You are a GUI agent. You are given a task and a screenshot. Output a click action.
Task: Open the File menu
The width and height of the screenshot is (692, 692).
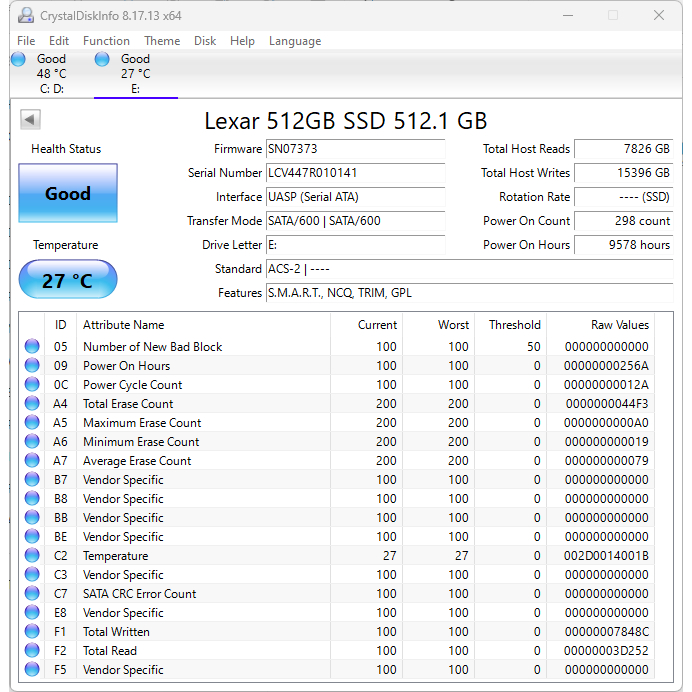26,41
